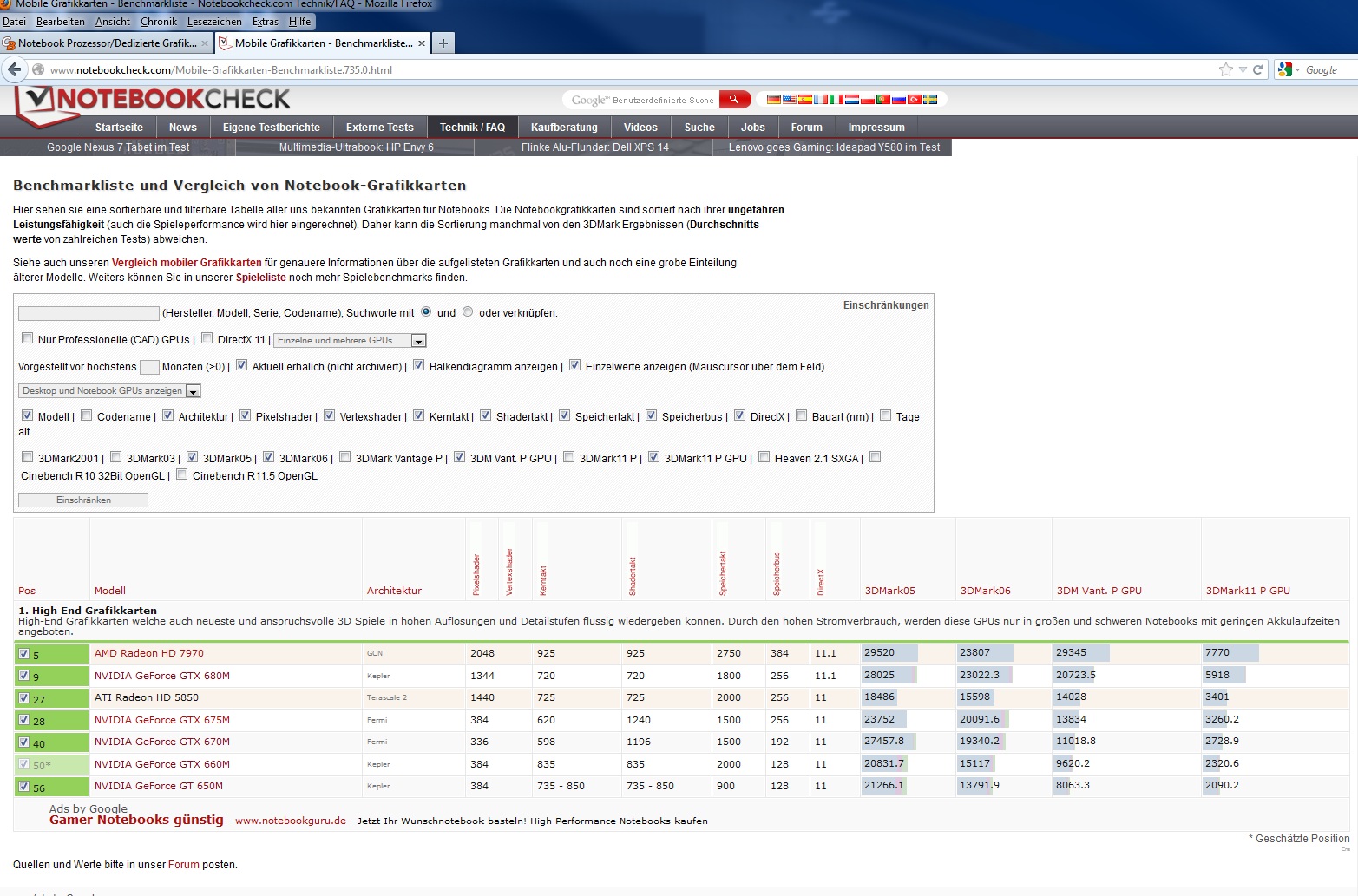Click the 'Ads by Google' label
The height and width of the screenshot is (896, 1358).
(89, 808)
